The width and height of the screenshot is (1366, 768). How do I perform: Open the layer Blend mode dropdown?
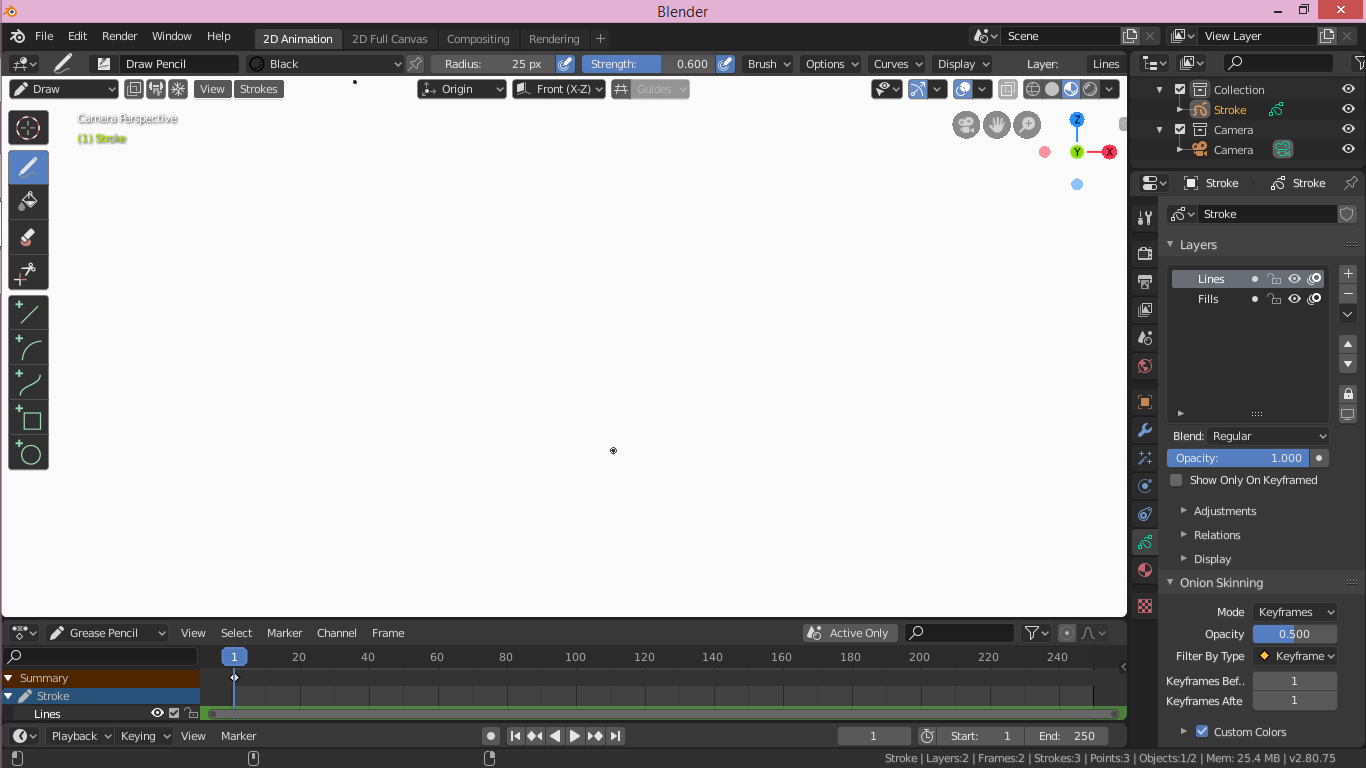pyautogui.click(x=1267, y=435)
